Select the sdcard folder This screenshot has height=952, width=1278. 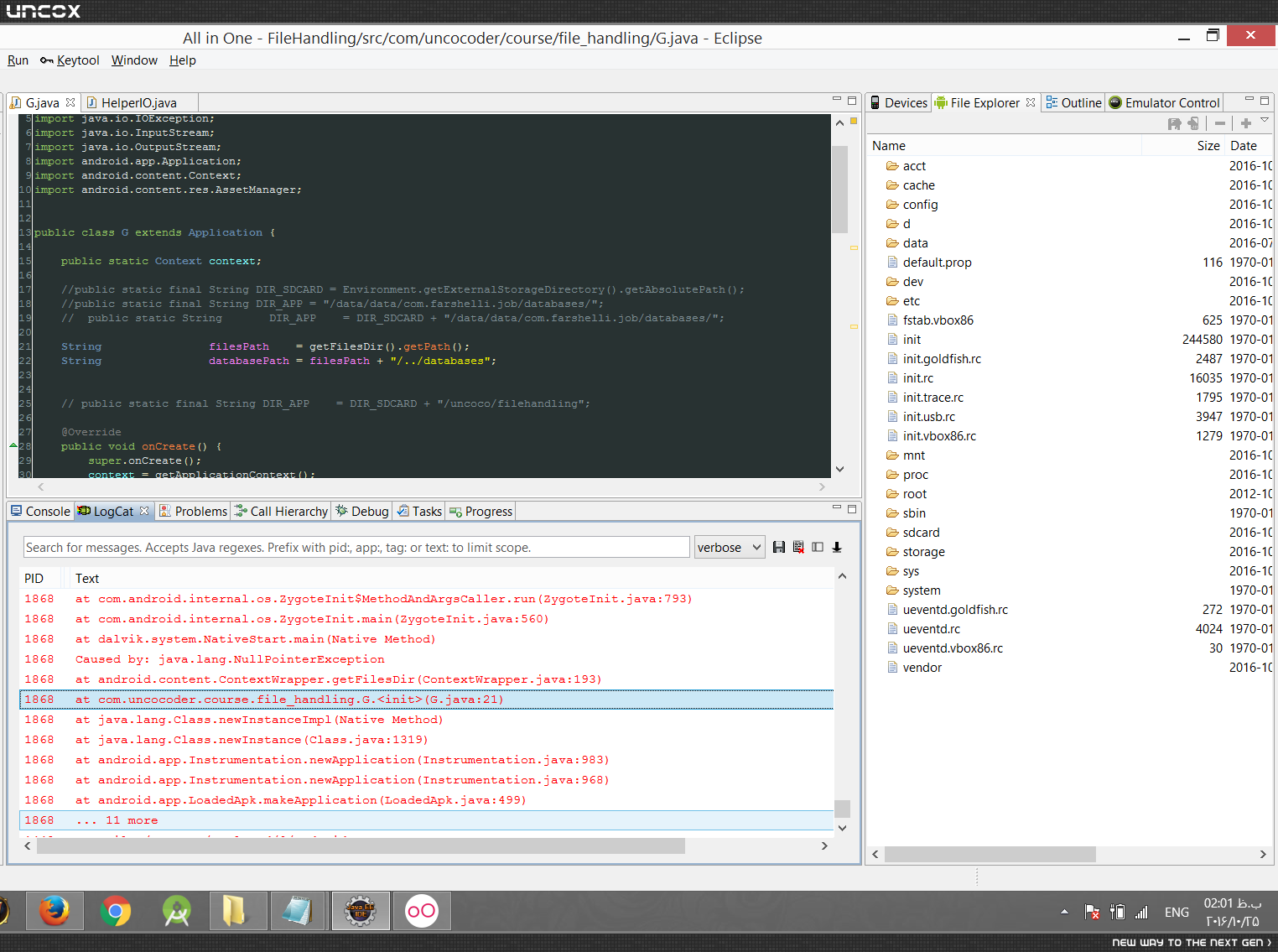point(921,533)
